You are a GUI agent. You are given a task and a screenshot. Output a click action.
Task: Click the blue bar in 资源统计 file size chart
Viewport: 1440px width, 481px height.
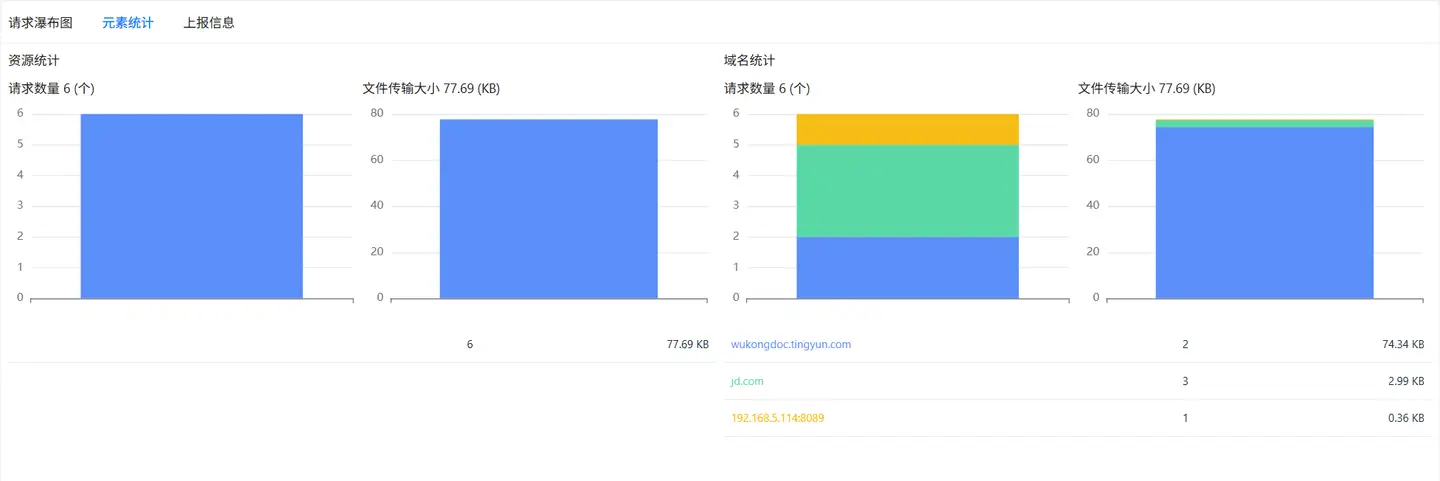point(548,208)
